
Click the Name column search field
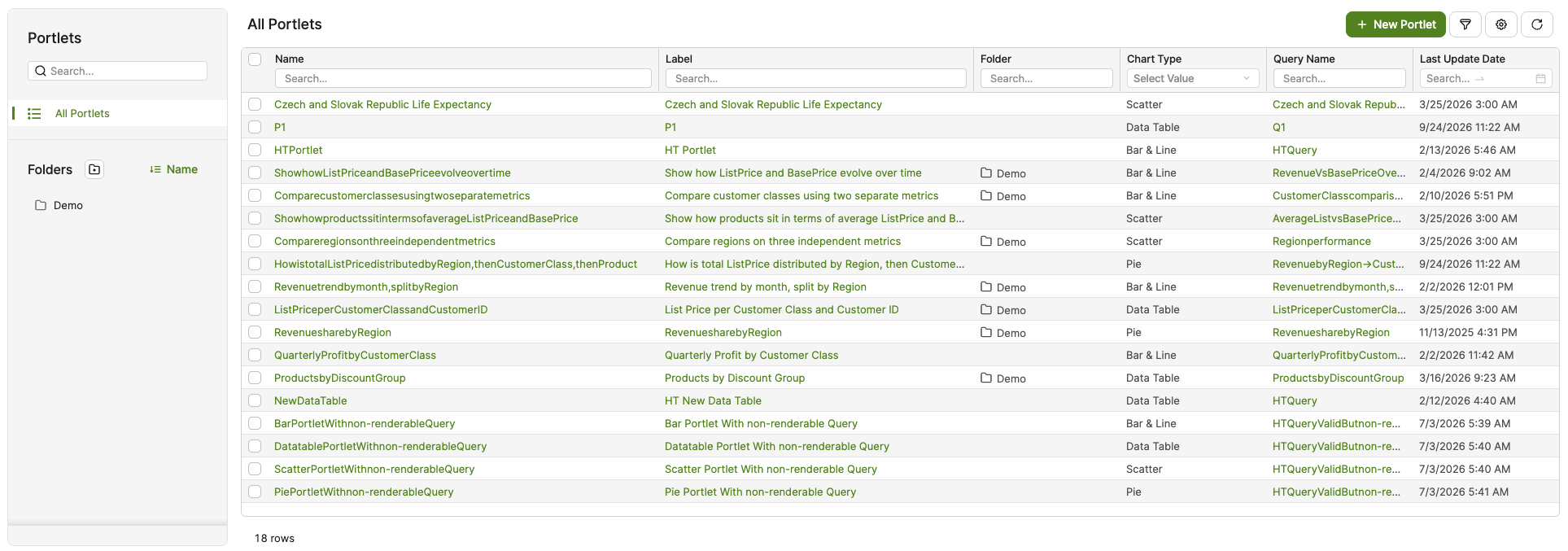point(463,78)
